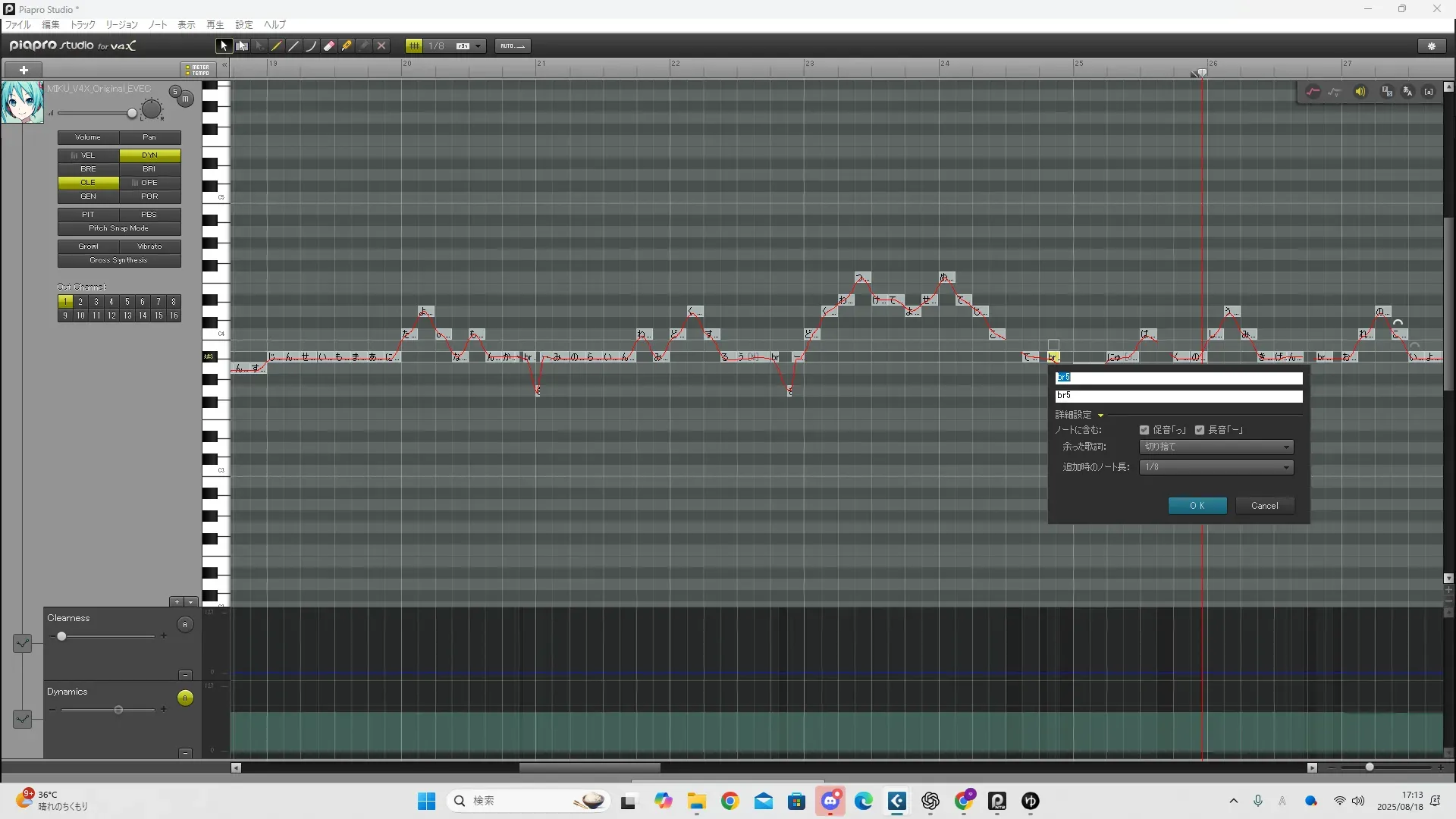Collapse the 詳細設定 section arrow

(1100, 416)
